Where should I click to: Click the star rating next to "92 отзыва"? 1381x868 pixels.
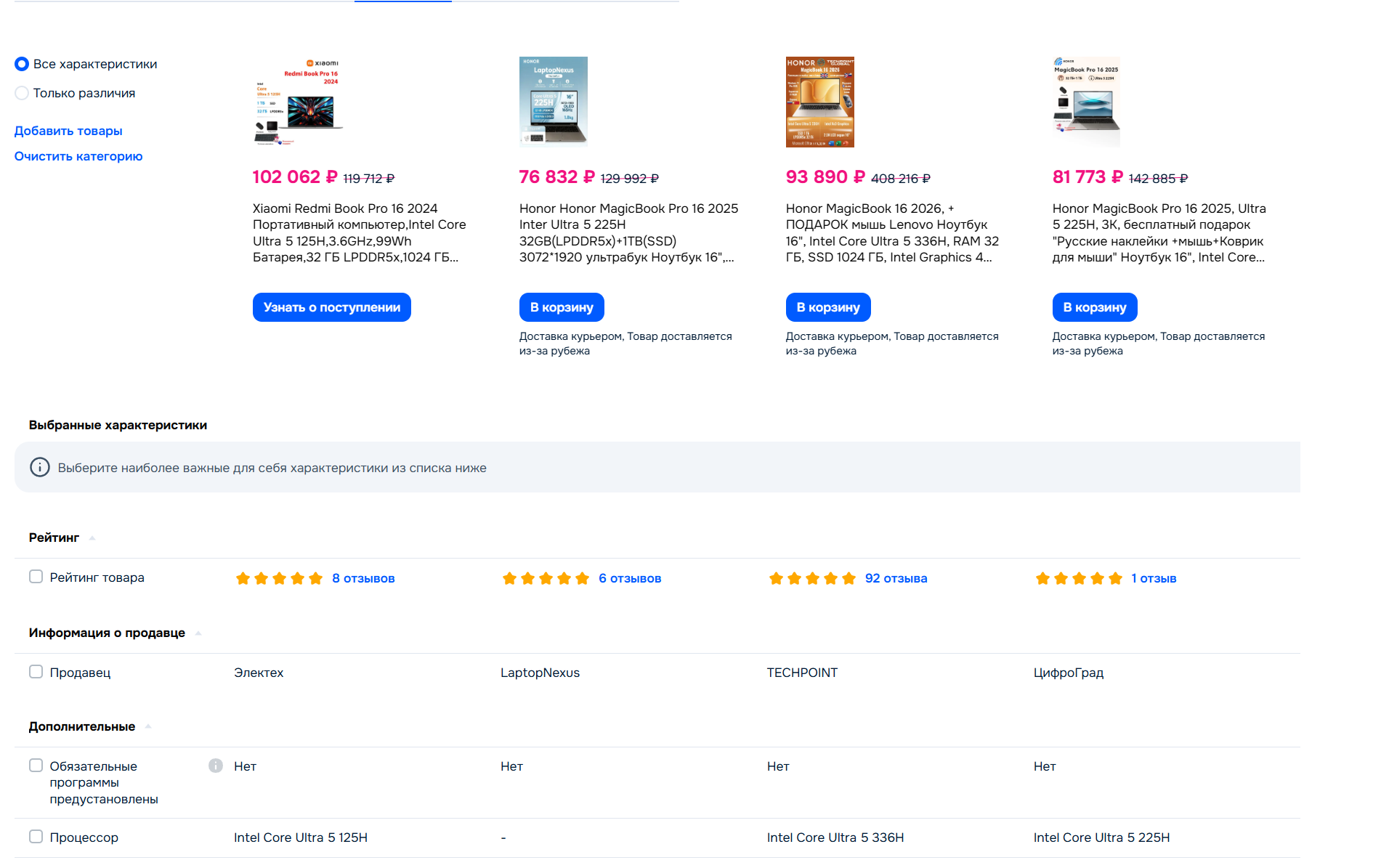click(x=812, y=579)
